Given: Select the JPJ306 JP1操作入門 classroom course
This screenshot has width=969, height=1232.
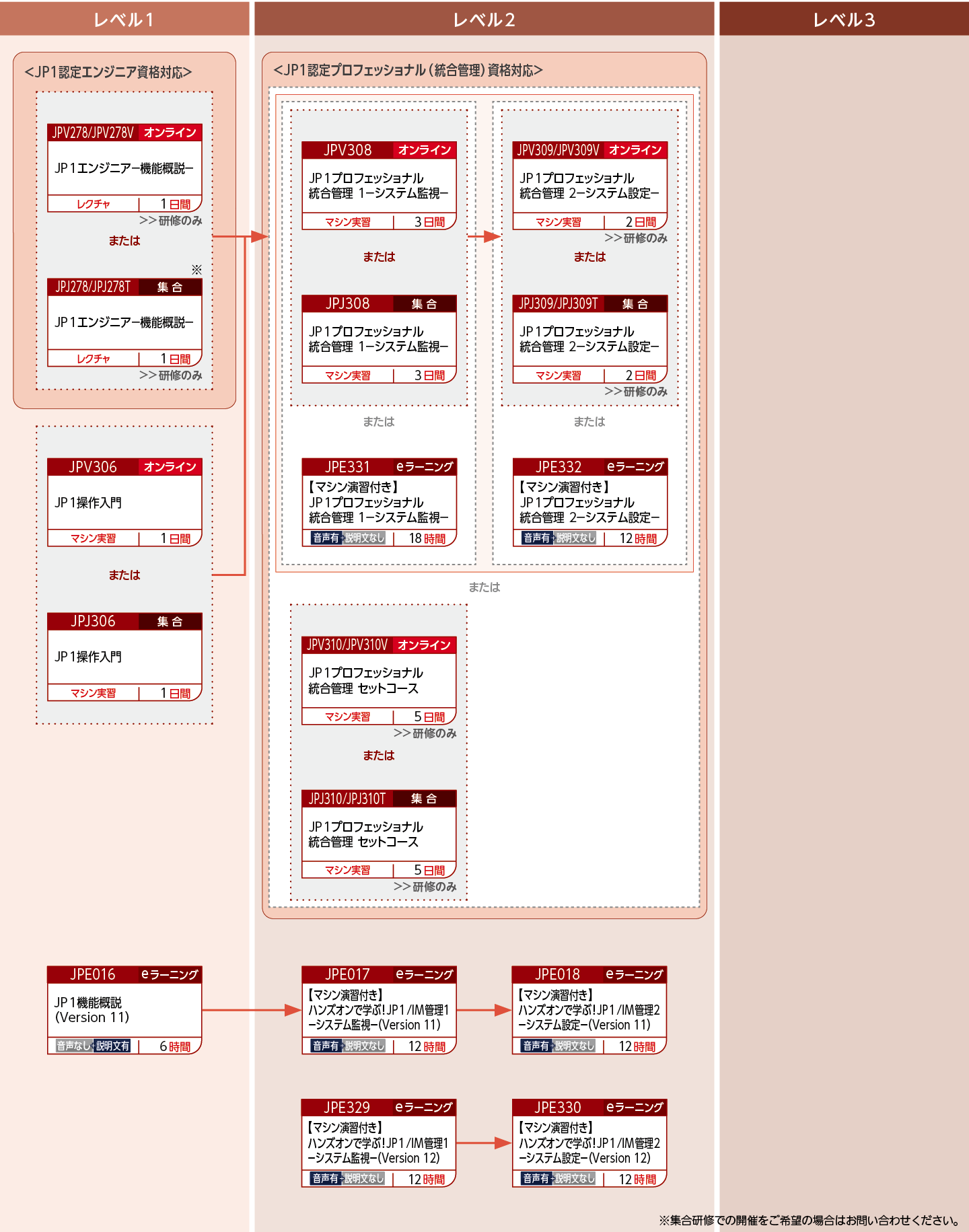Looking at the screenshot, I should (x=124, y=657).
